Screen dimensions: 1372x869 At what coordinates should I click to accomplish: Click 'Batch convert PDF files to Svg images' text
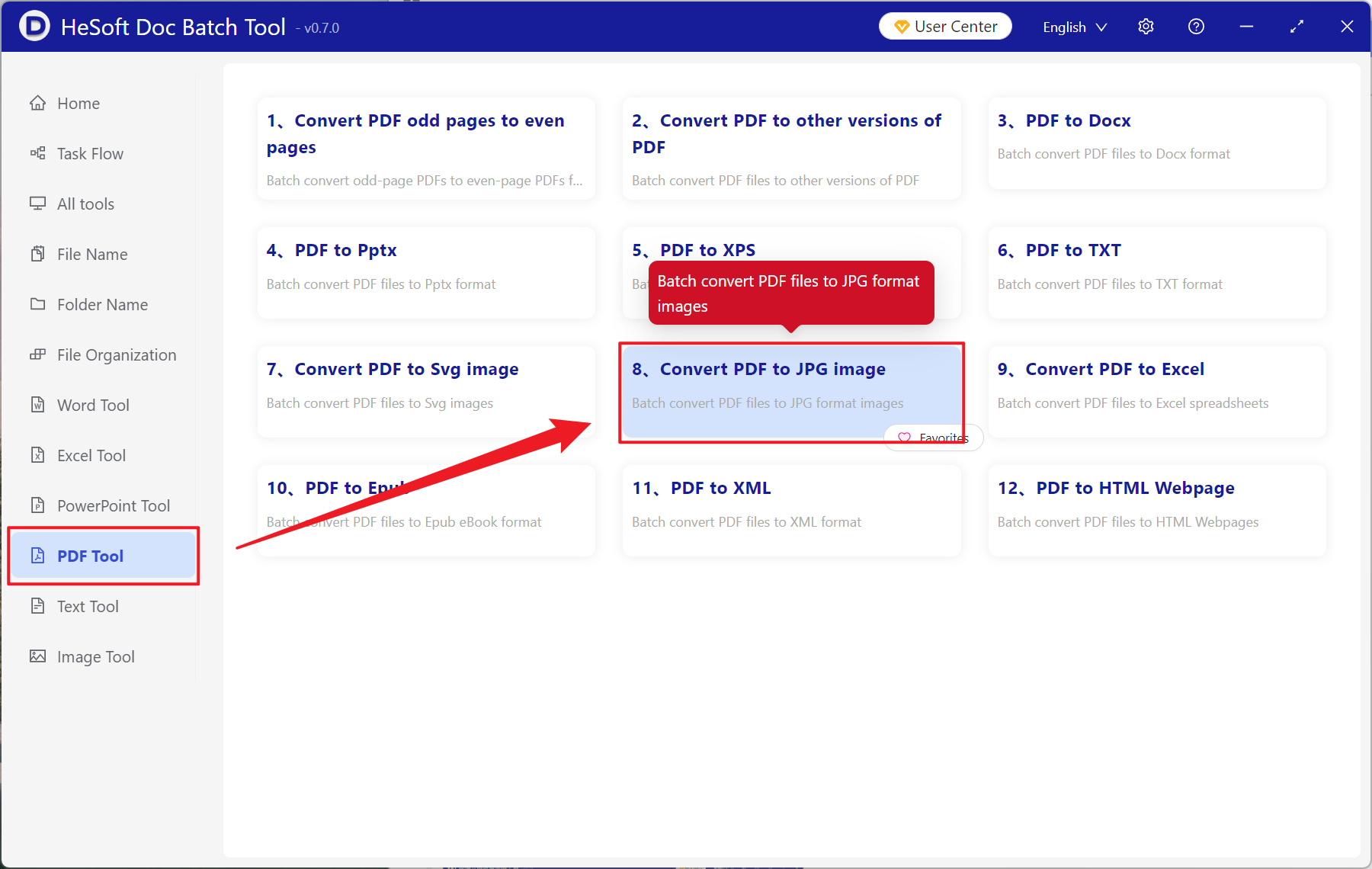point(380,403)
